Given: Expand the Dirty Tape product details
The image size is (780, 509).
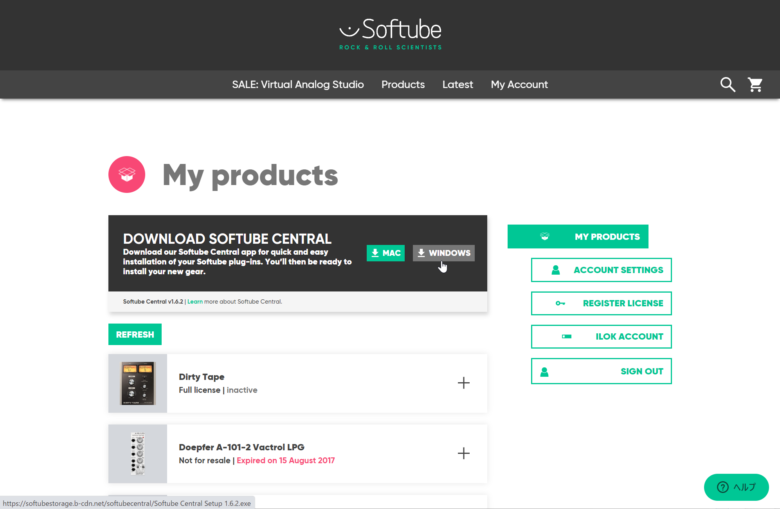Looking at the screenshot, I should (463, 383).
